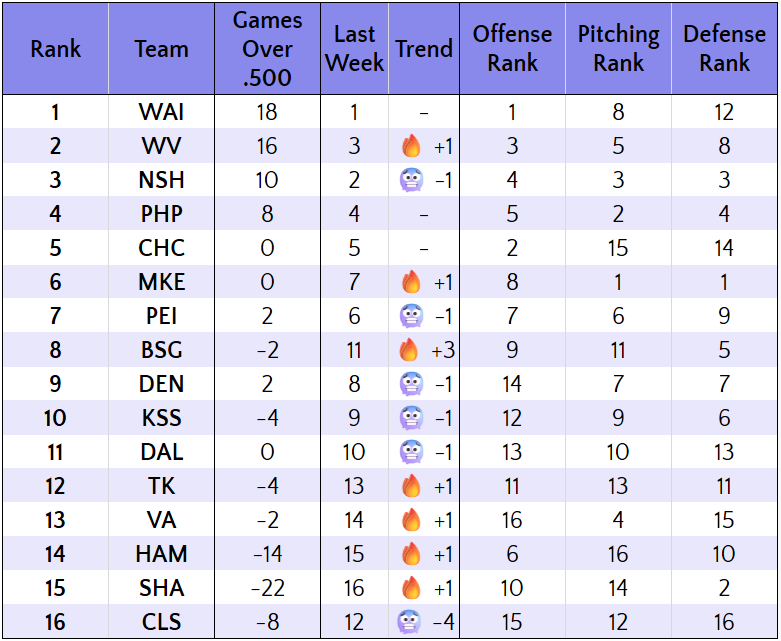781x641 pixels.
Task: Select the Trend column header
Action: coord(424,49)
